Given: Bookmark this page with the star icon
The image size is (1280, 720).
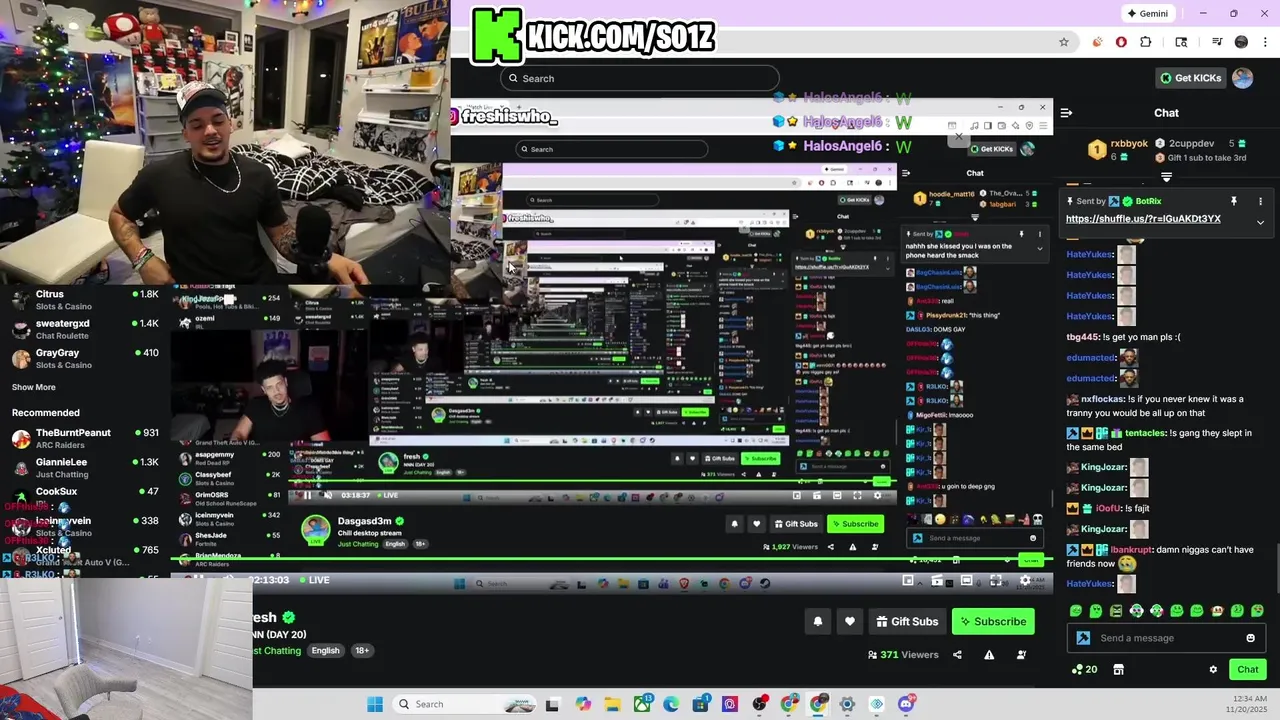Looking at the screenshot, I should point(1064,42).
